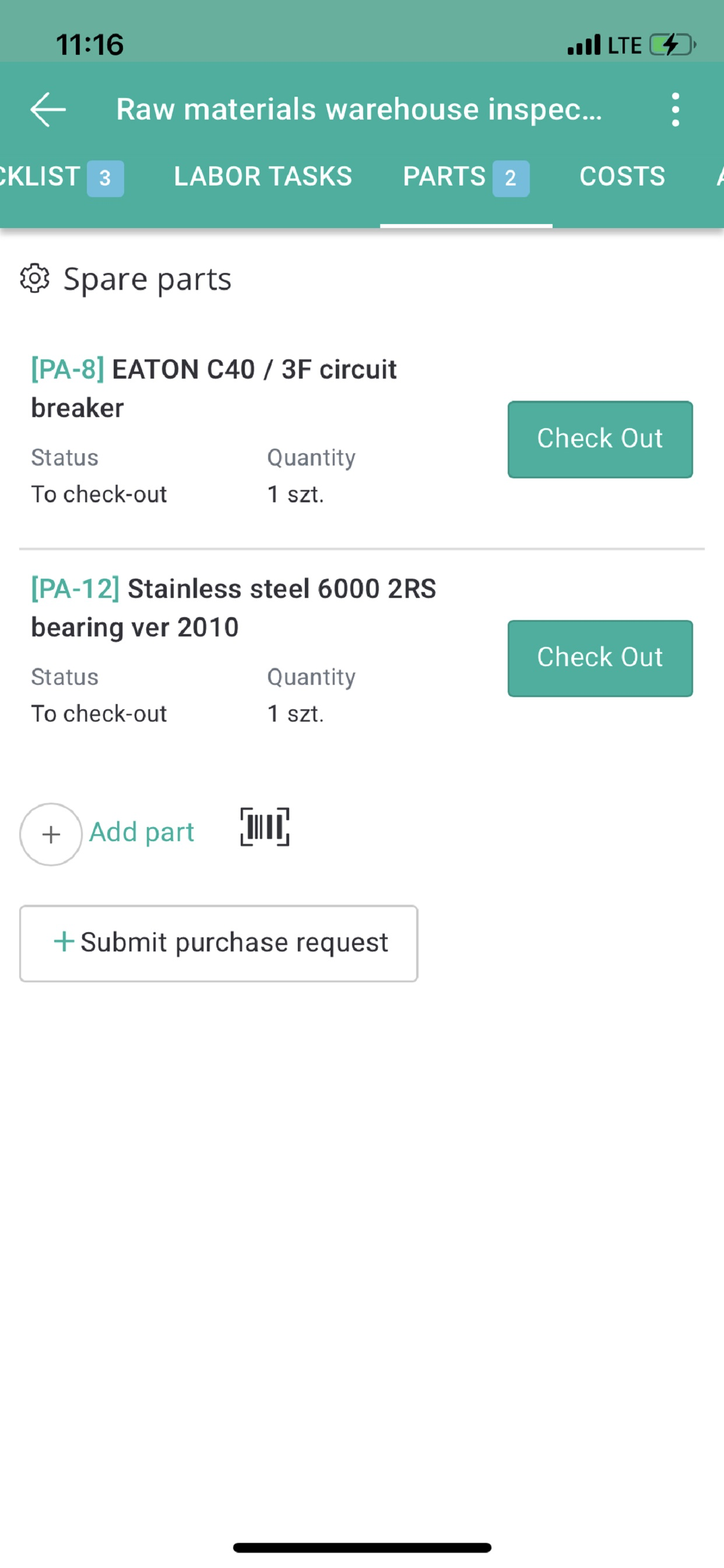
Task: Switch to the COSTS tab
Action: 622,177
